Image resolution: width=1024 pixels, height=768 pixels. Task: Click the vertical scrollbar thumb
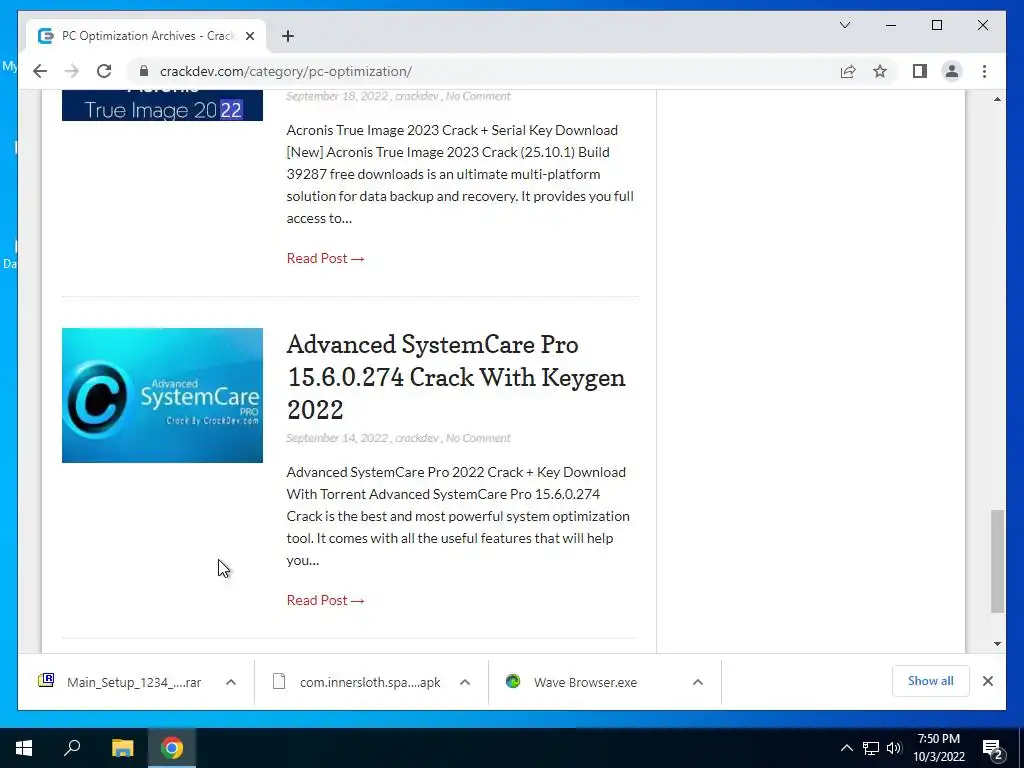click(x=997, y=561)
